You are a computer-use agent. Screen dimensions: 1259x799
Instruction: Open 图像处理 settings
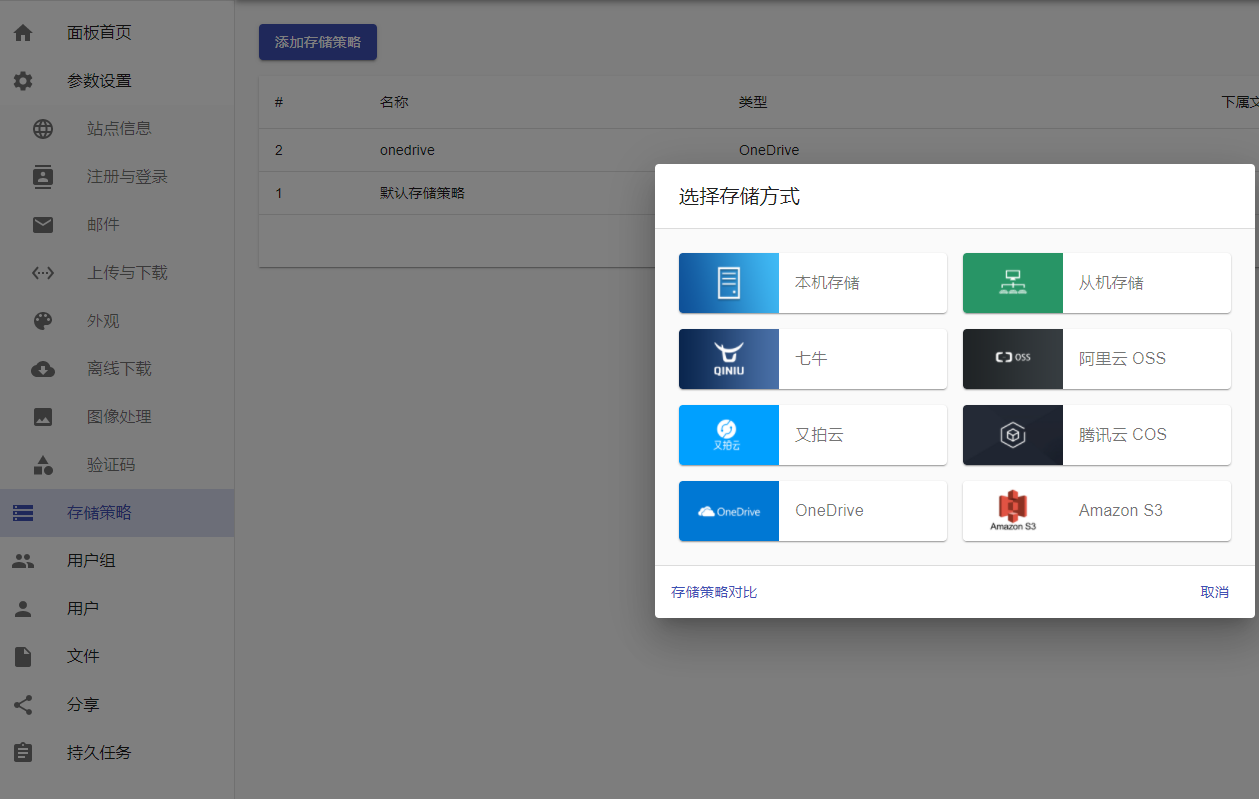coord(117,417)
